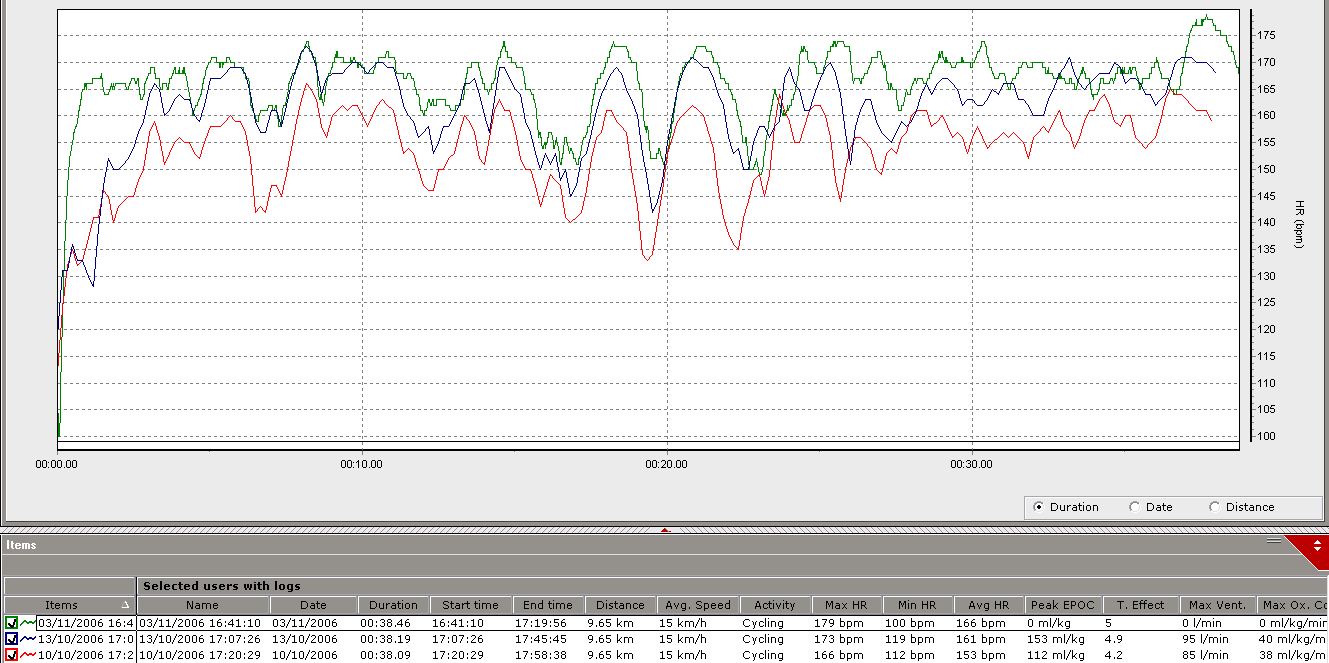Uncheck the blue 13/10/2006 log checkbox

point(12,639)
